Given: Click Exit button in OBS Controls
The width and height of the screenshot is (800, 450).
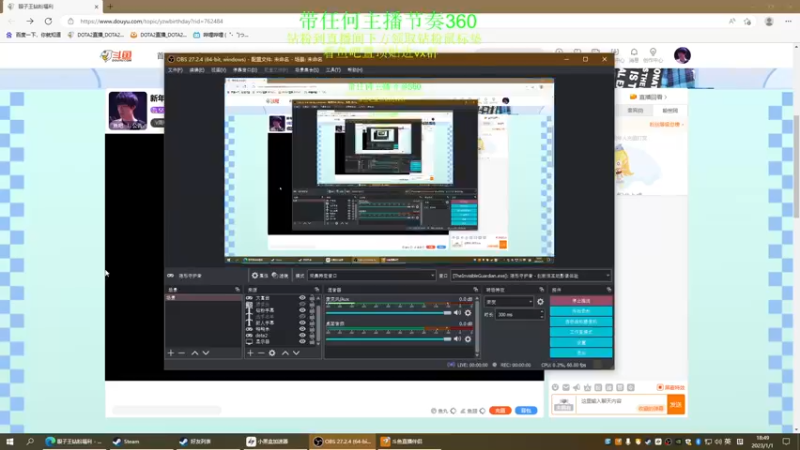Looking at the screenshot, I should [x=581, y=353].
